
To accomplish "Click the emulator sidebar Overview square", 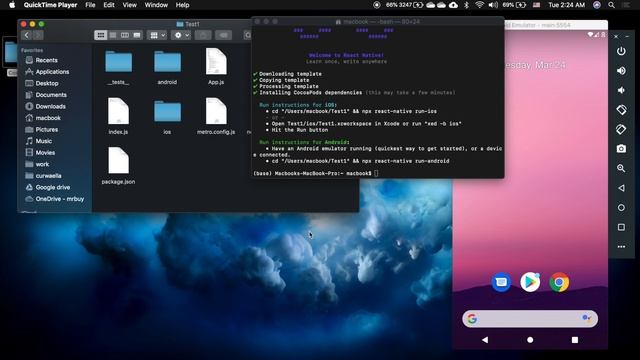I will [621, 227].
